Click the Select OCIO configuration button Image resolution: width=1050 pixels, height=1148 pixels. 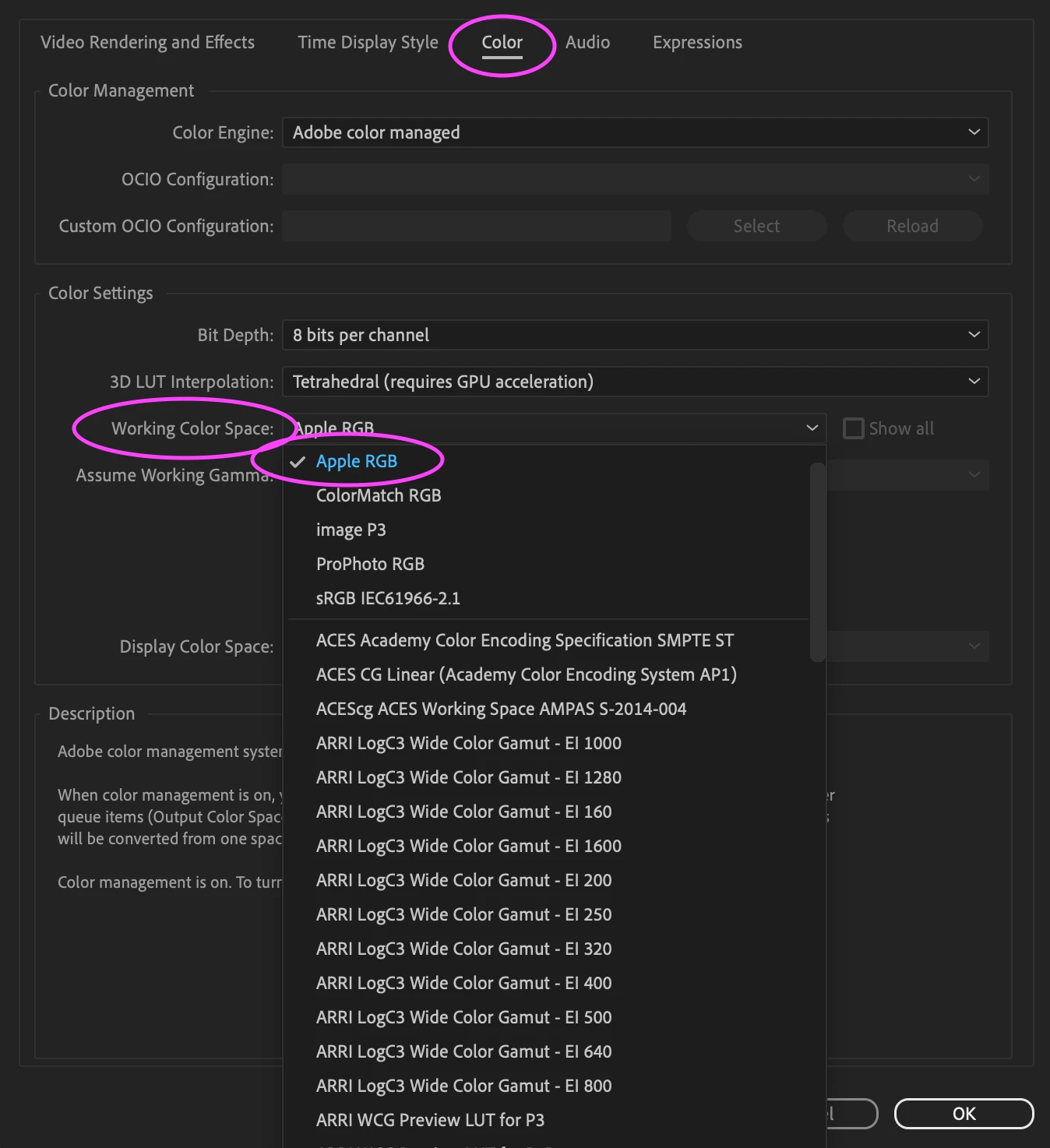click(x=756, y=226)
